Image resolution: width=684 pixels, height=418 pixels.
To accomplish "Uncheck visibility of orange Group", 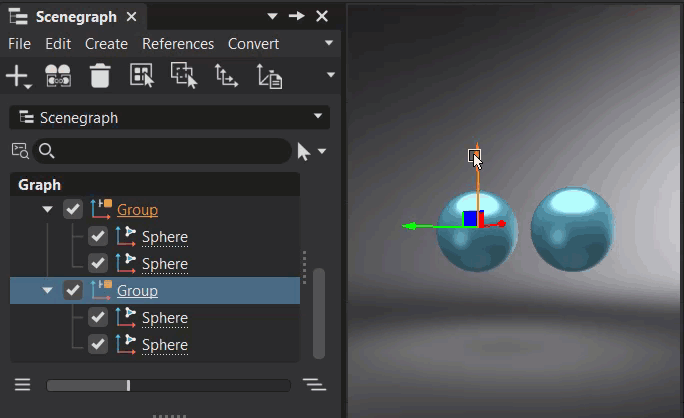I will [x=73, y=209].
